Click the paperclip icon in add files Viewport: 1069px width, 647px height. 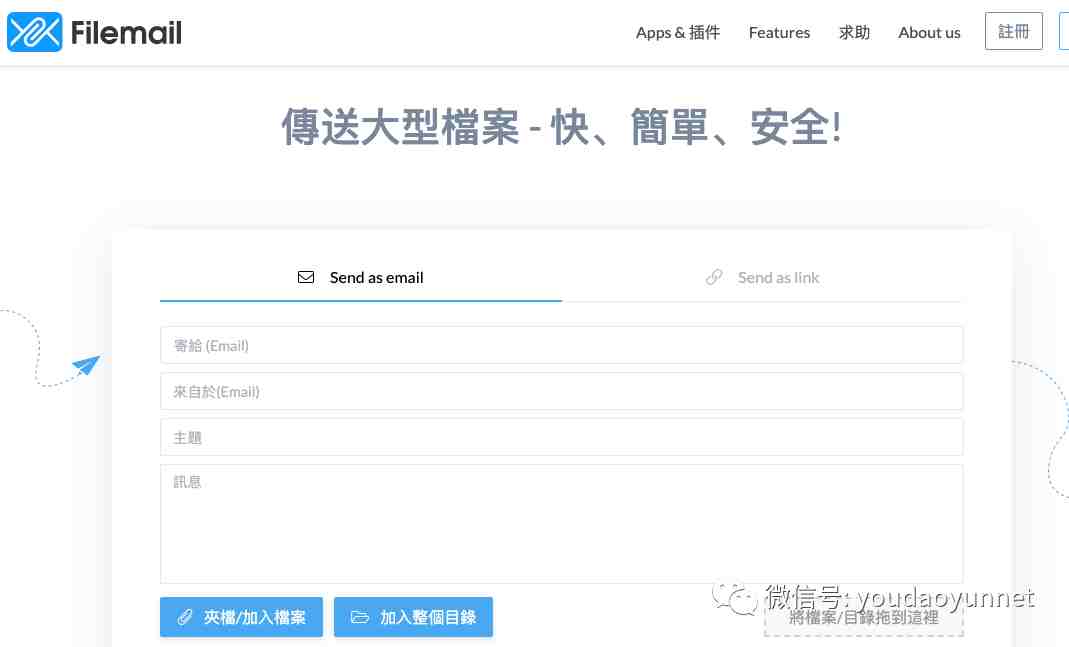tap(185, 617)
